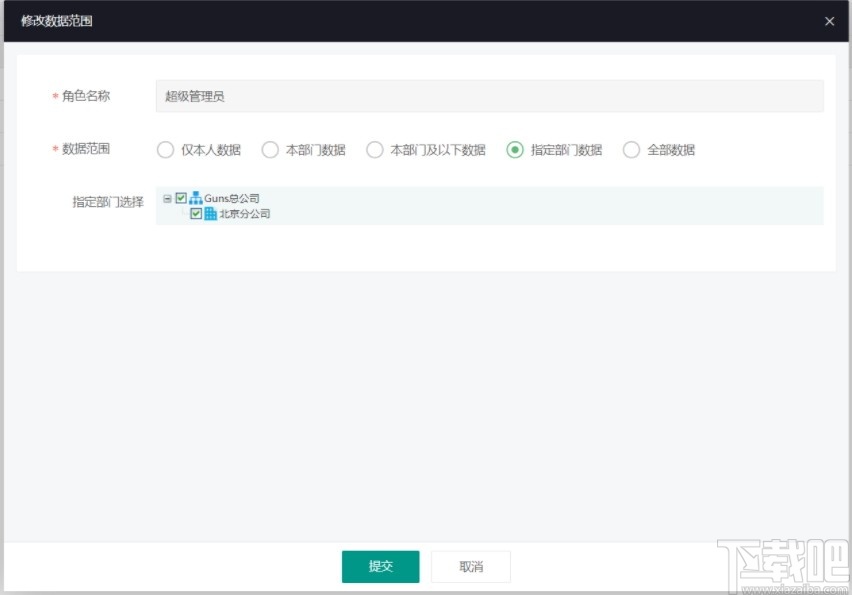Screen dimensions: 852x595
Task: Select the Guns总公司 tree item label
Action: (x=233, y=197)
